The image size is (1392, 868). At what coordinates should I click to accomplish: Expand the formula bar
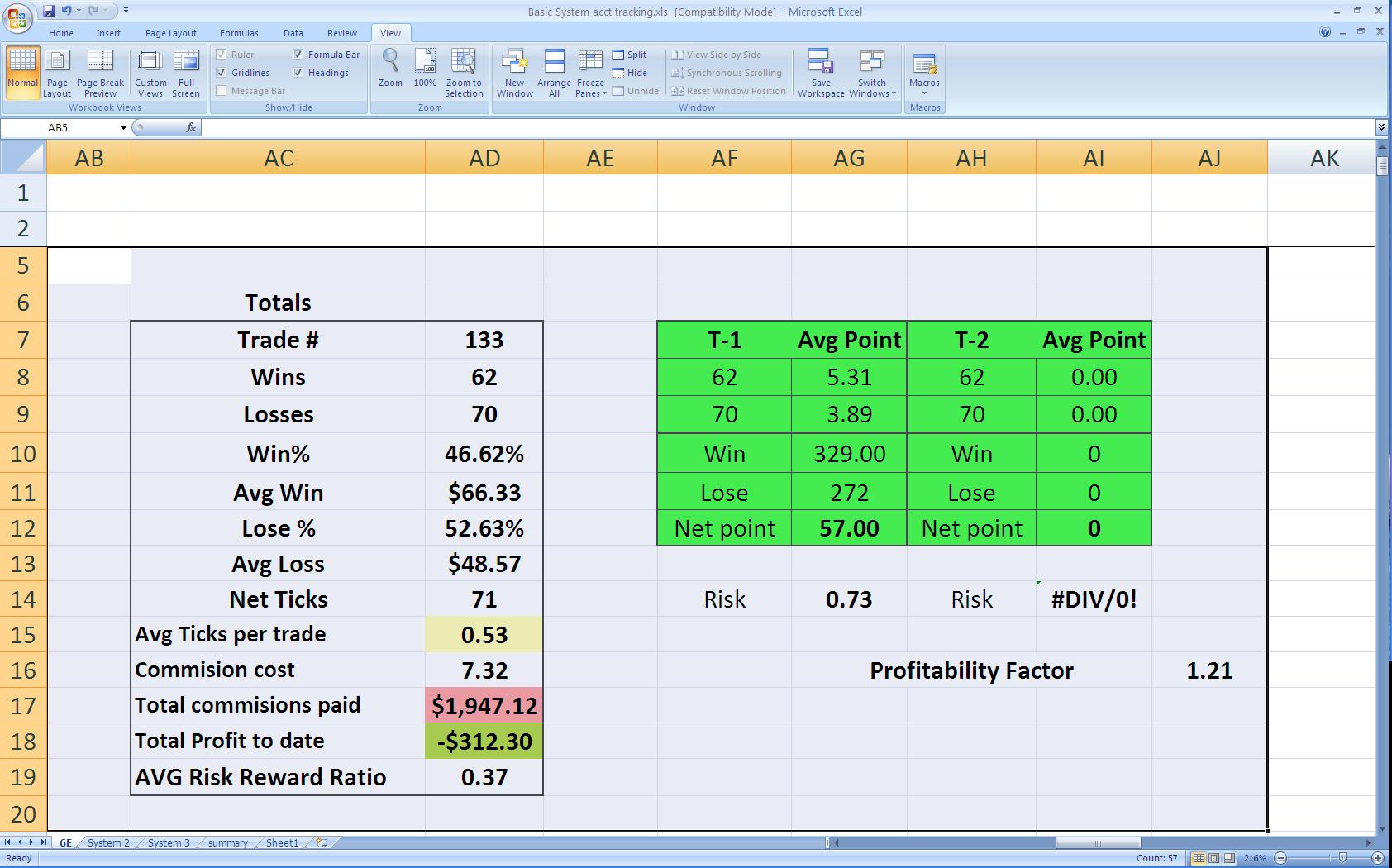(x=1380, y=127)
